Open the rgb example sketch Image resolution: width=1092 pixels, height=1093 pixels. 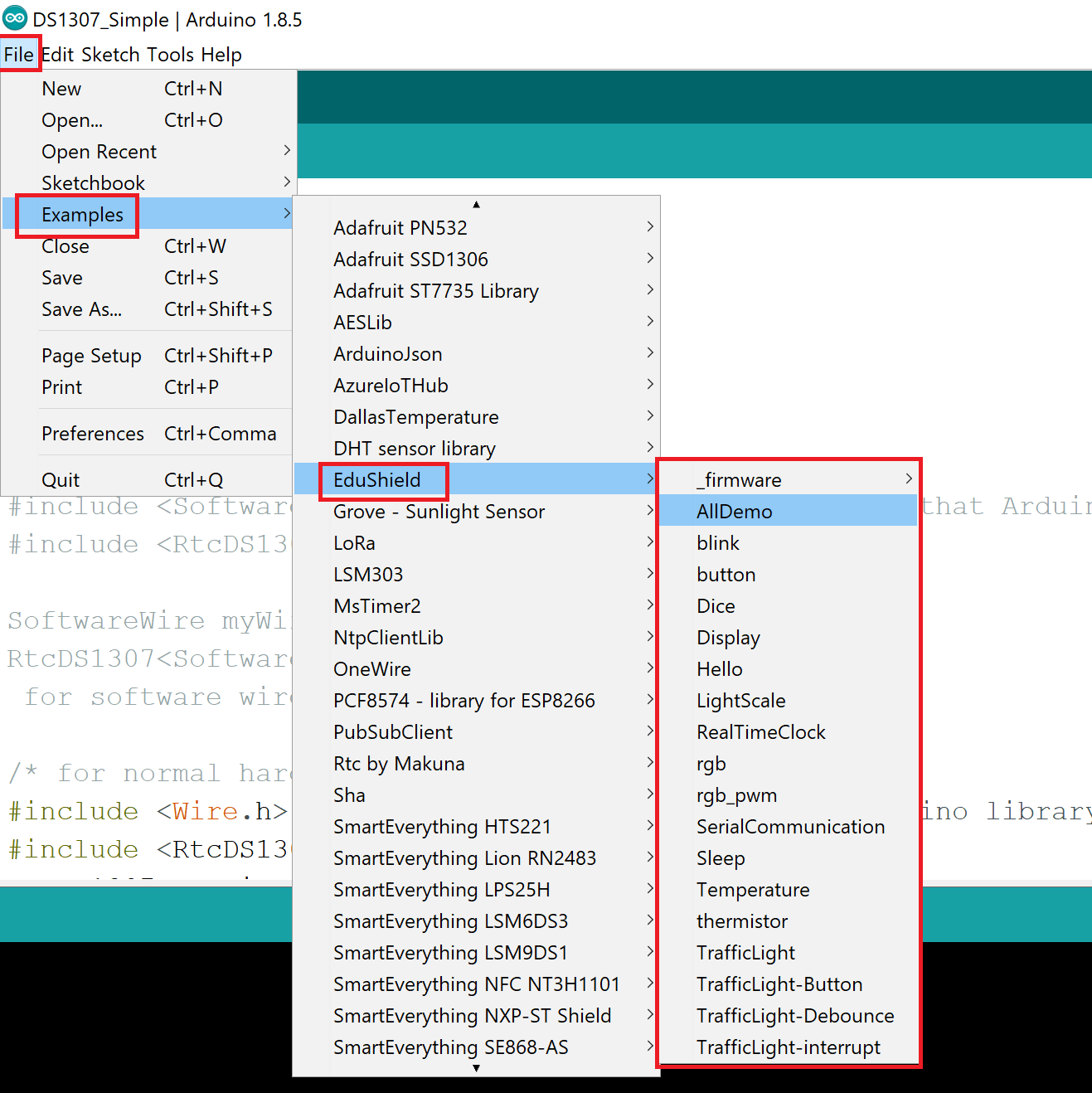click(789, 764)
